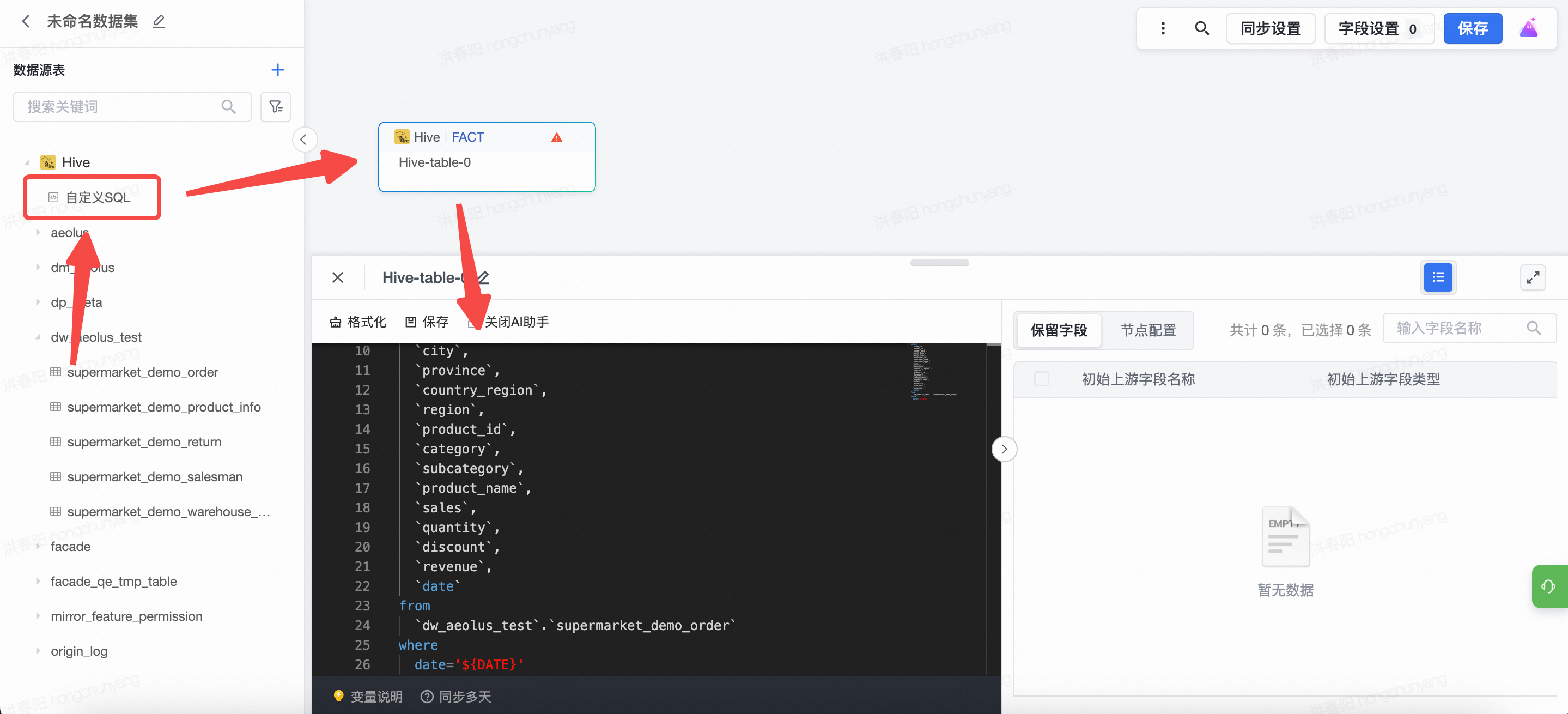Expand the SQL editor panel to fullscreen
The width and height of the screenshot is (1568, 714).
1533,277
